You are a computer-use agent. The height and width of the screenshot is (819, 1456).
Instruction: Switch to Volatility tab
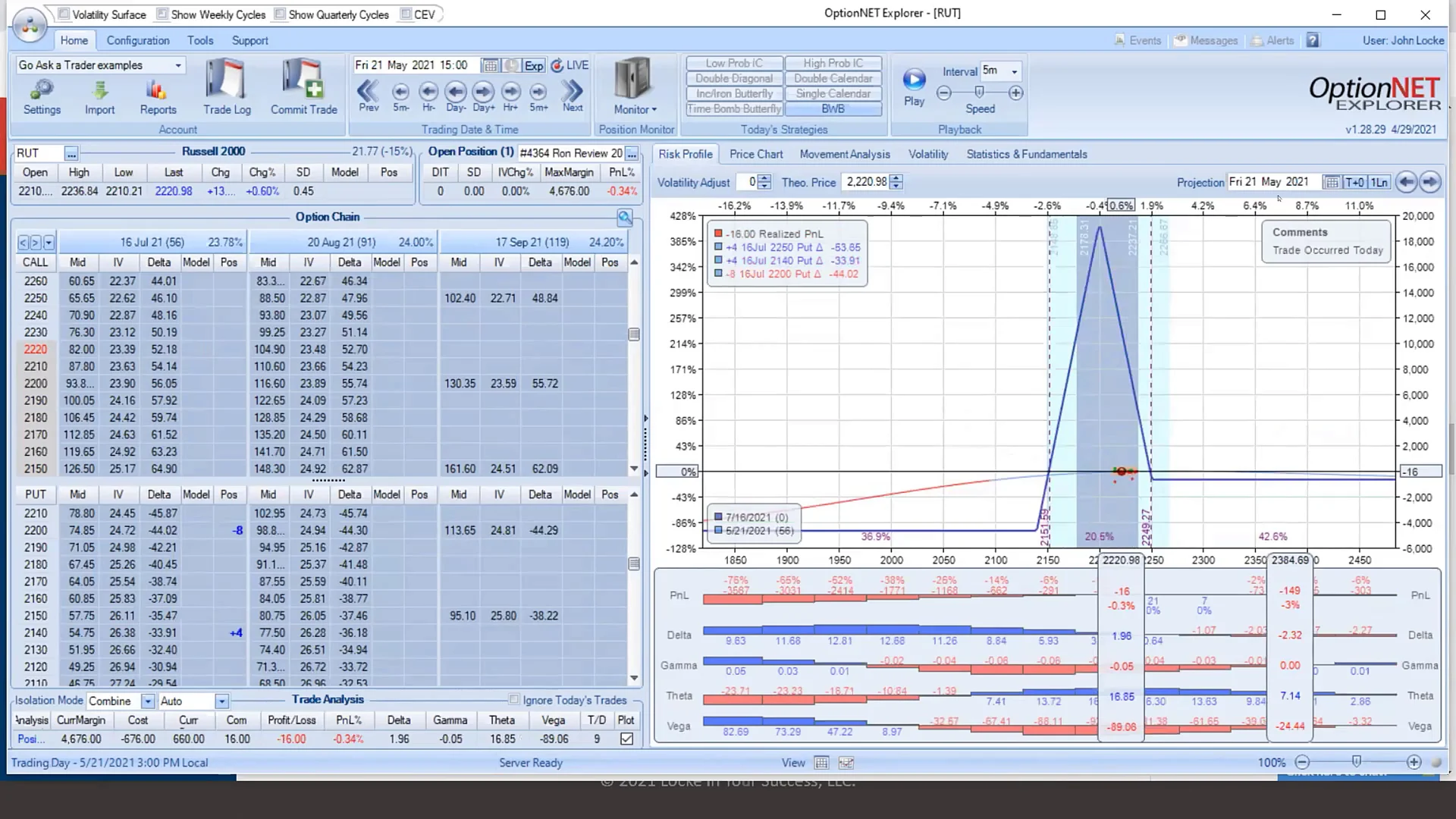pyautogui.click(x=928, y=154)
